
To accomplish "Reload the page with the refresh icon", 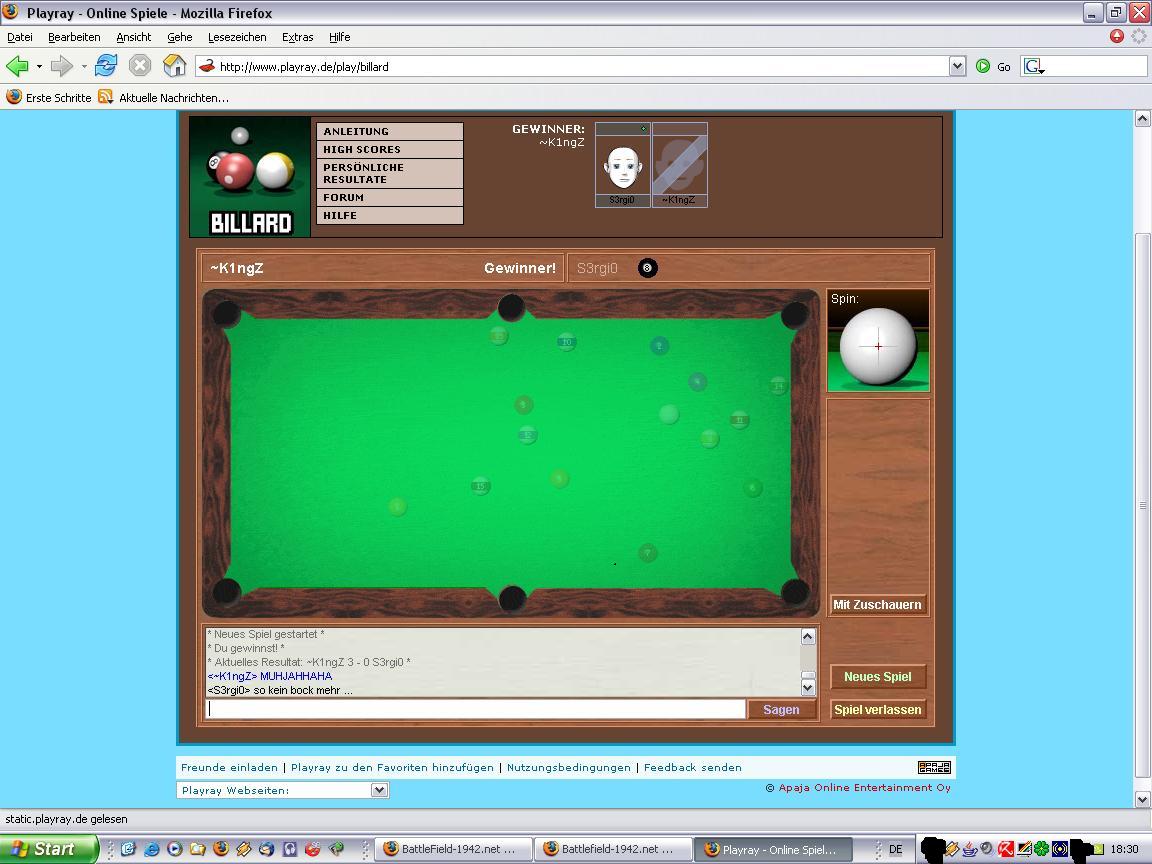I will click(x=106, y=65).
